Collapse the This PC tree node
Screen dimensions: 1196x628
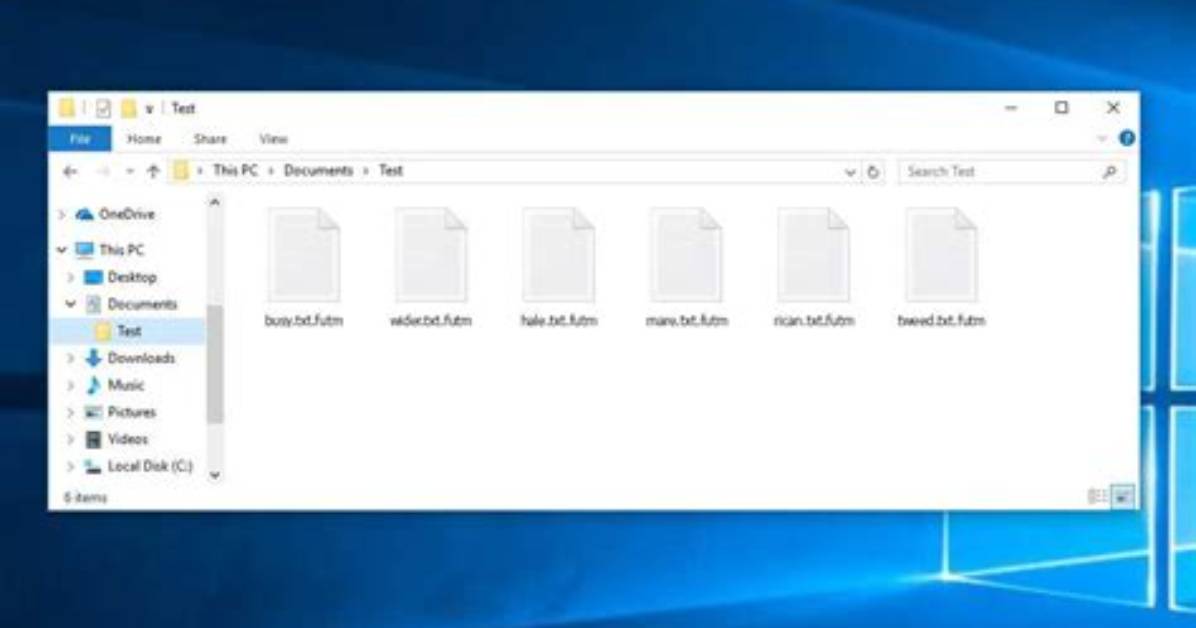click(x=62, y=250)
